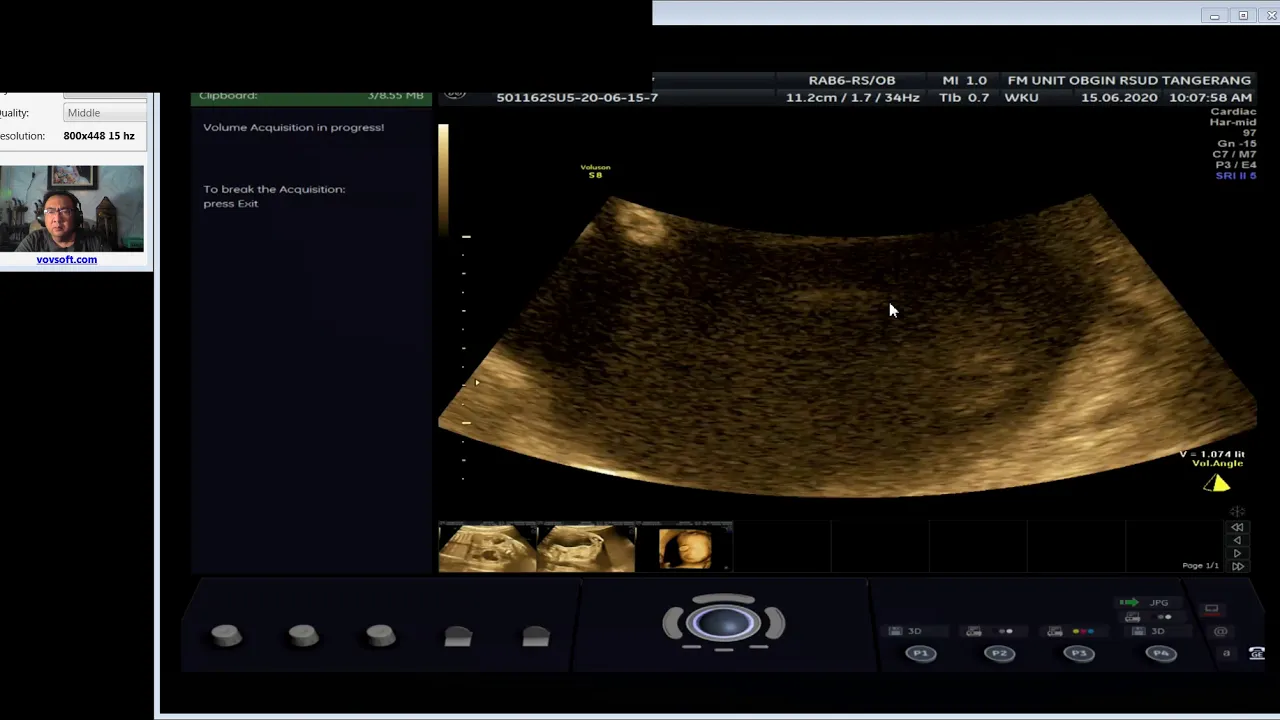Screen dimensions: 1280x720
Task: Click the focus arrow marker on depth scale
Action: click(x=477, y=382)
